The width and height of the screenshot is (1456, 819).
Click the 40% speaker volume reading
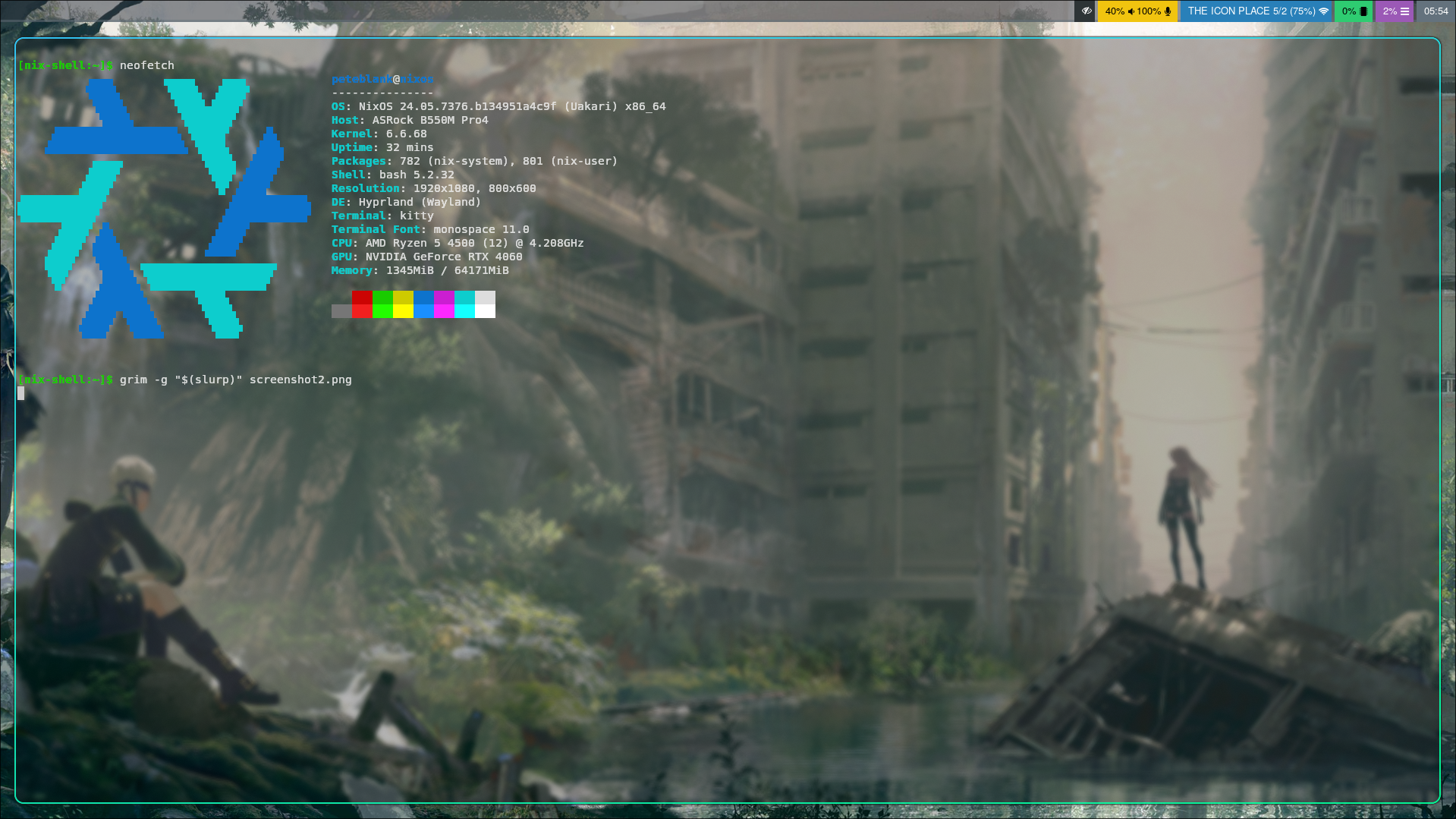point(1115,11)
